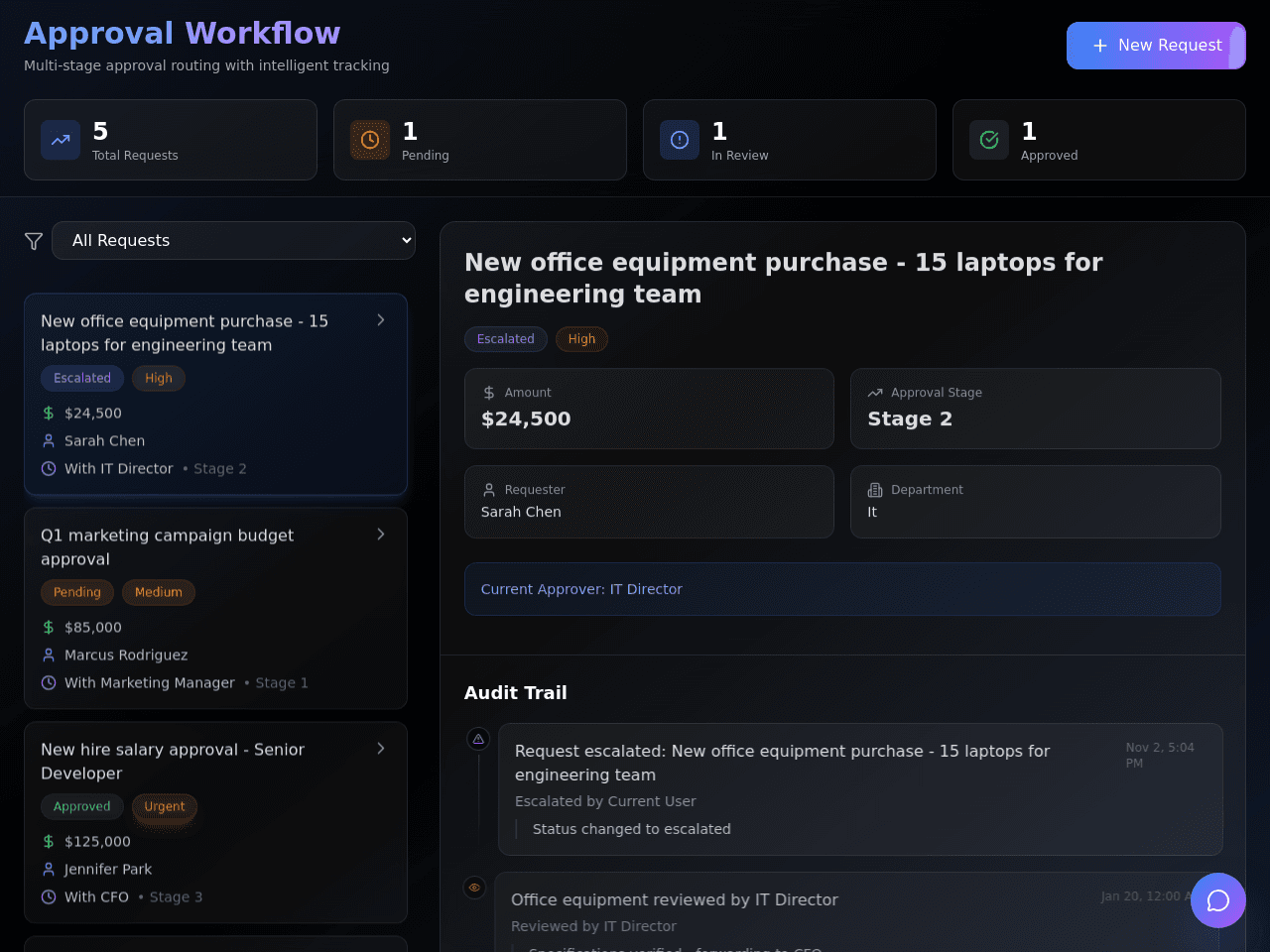
Task: Click the Office equipment reviewed by IT Director entry
Action: tap(858, 912)
